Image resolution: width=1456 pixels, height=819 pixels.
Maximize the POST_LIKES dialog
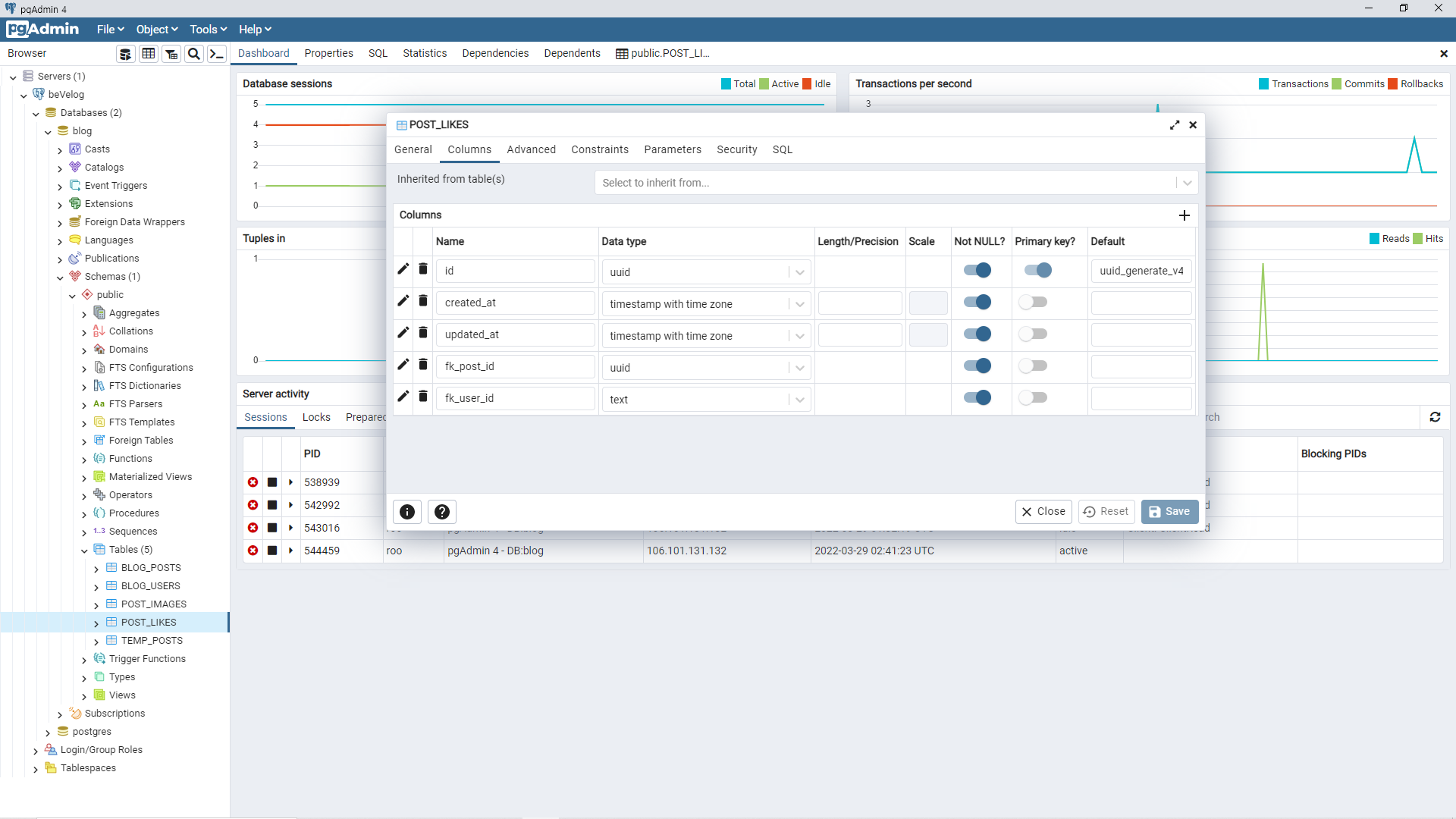(1175, 125)
